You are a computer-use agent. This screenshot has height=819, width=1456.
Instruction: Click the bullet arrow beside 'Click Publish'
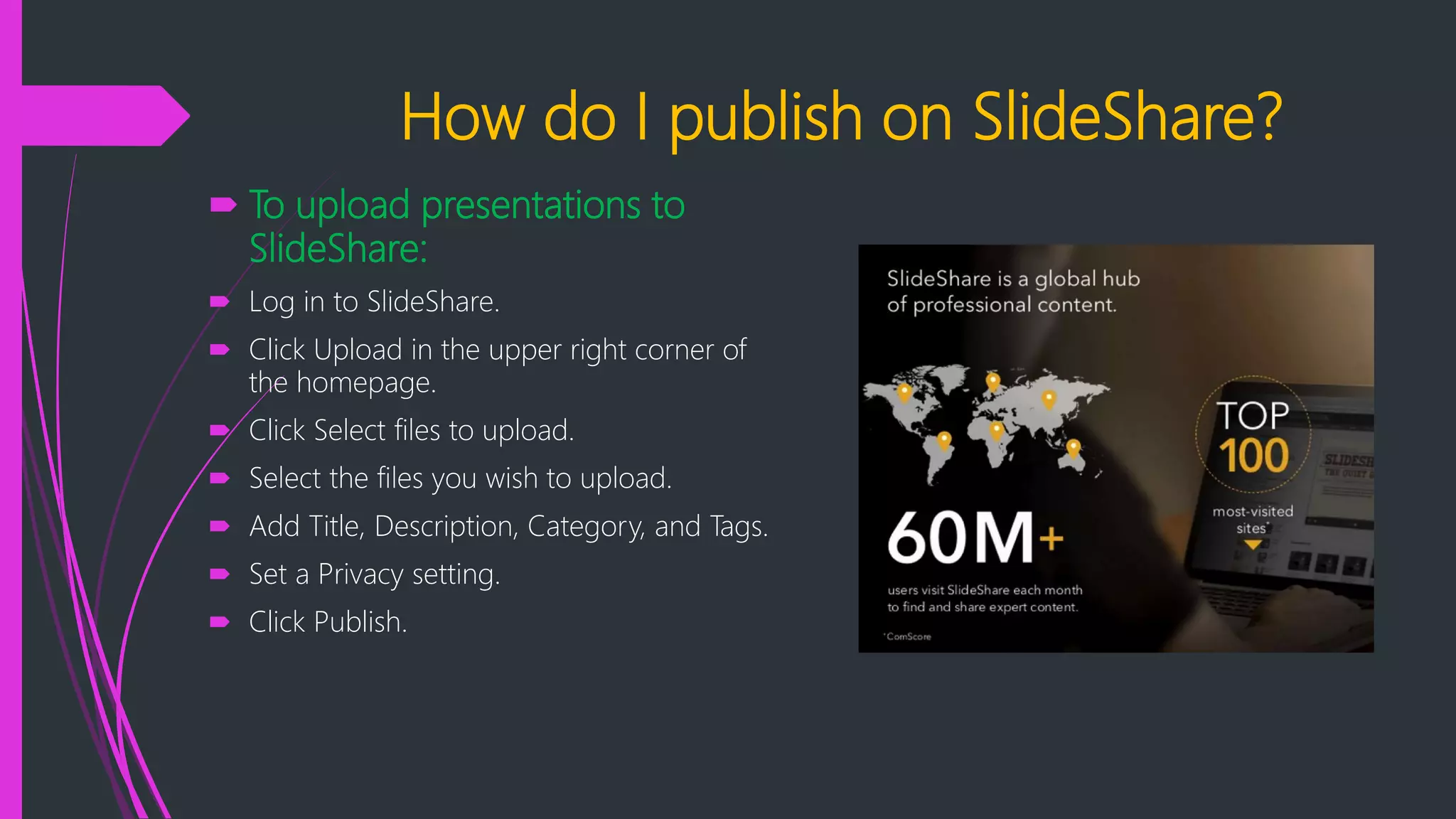point(220,622)
